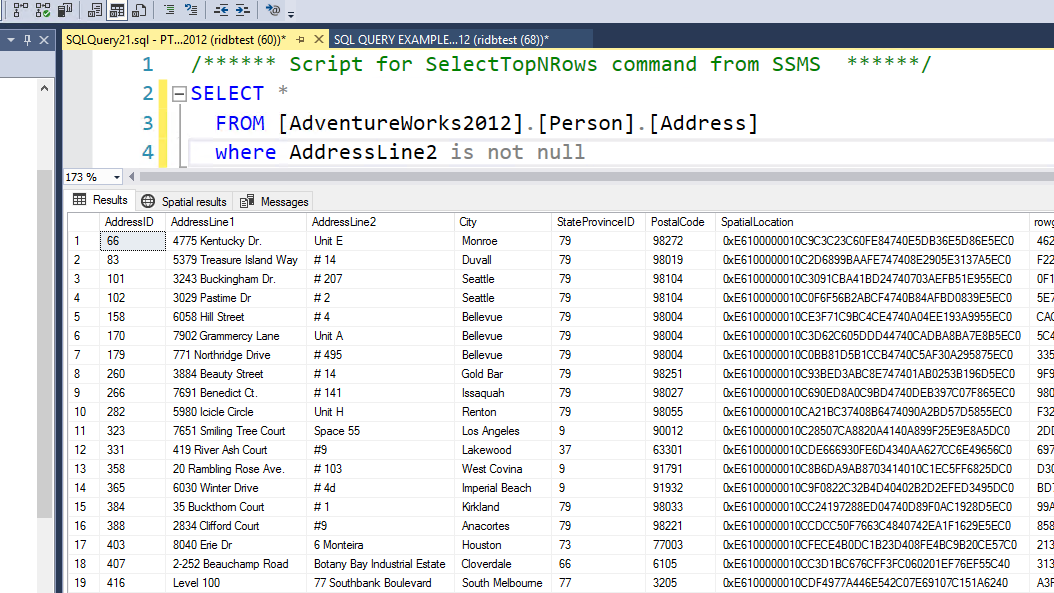
Task: Click the editor horizontal scrollbar track
Action: point(597,177)
